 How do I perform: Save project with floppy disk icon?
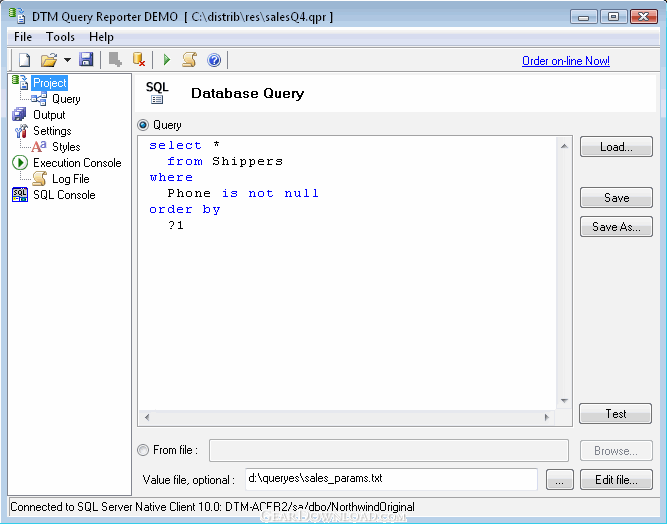[86, 60]
